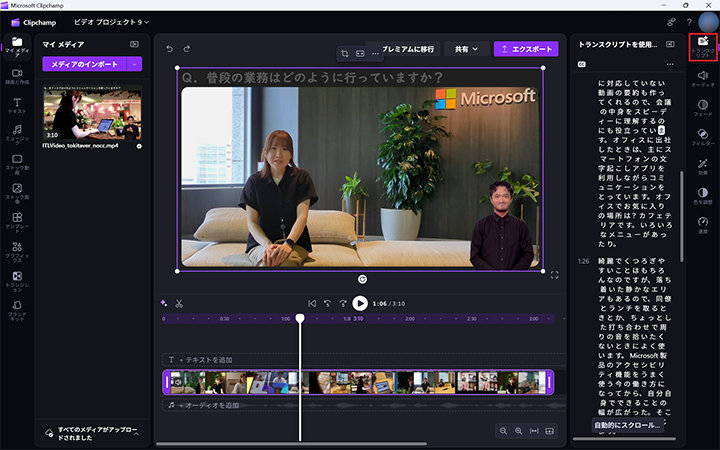The height and width of the screenshot is (450, 720).
Task: Skip to the start of the timeline
Action: click(312, 303)
